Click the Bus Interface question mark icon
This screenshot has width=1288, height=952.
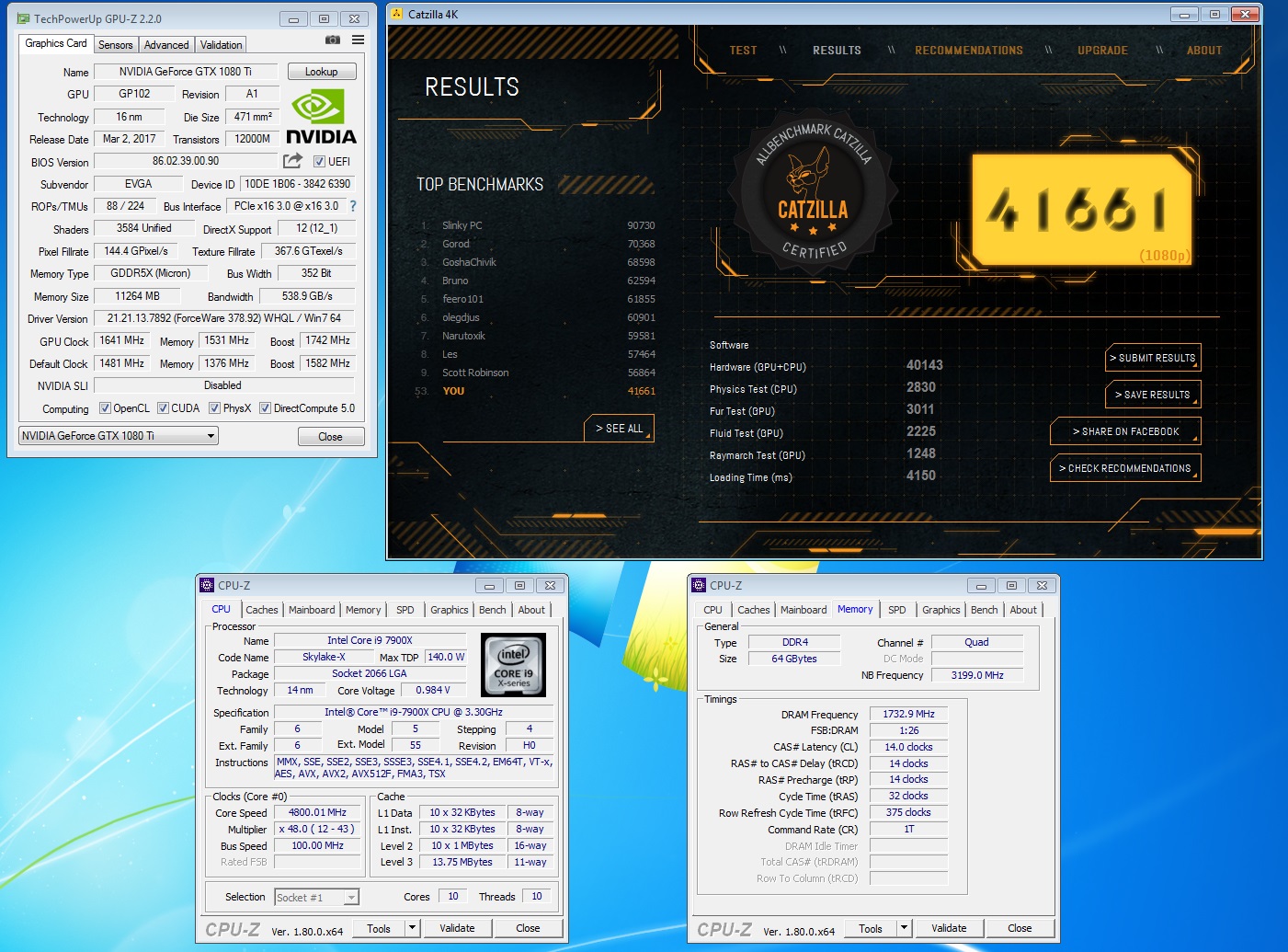353,206
